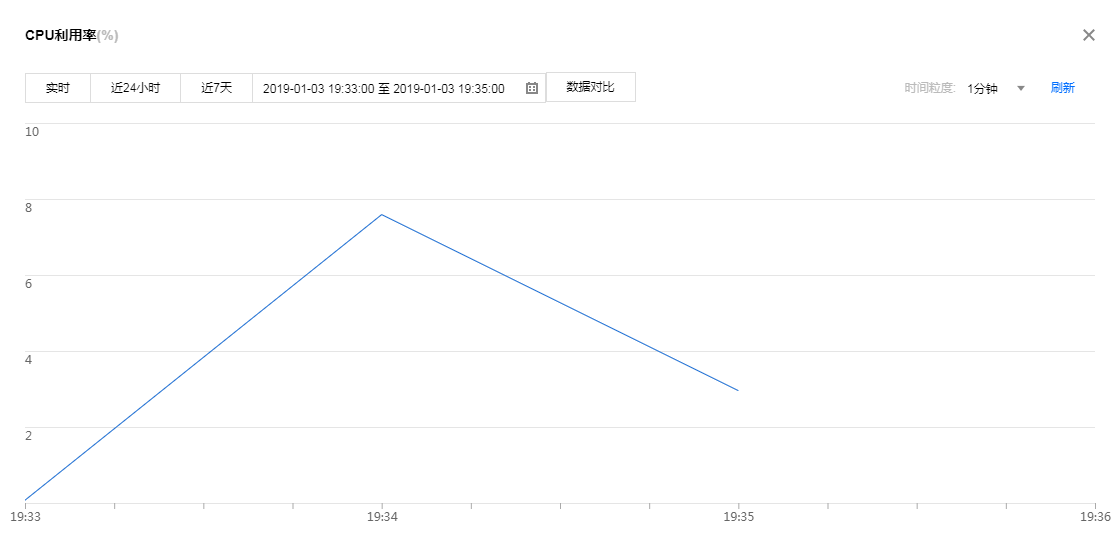1119x547 pixels.
Task: Click the chart line peak at 19:34
Action: point(381,214)
